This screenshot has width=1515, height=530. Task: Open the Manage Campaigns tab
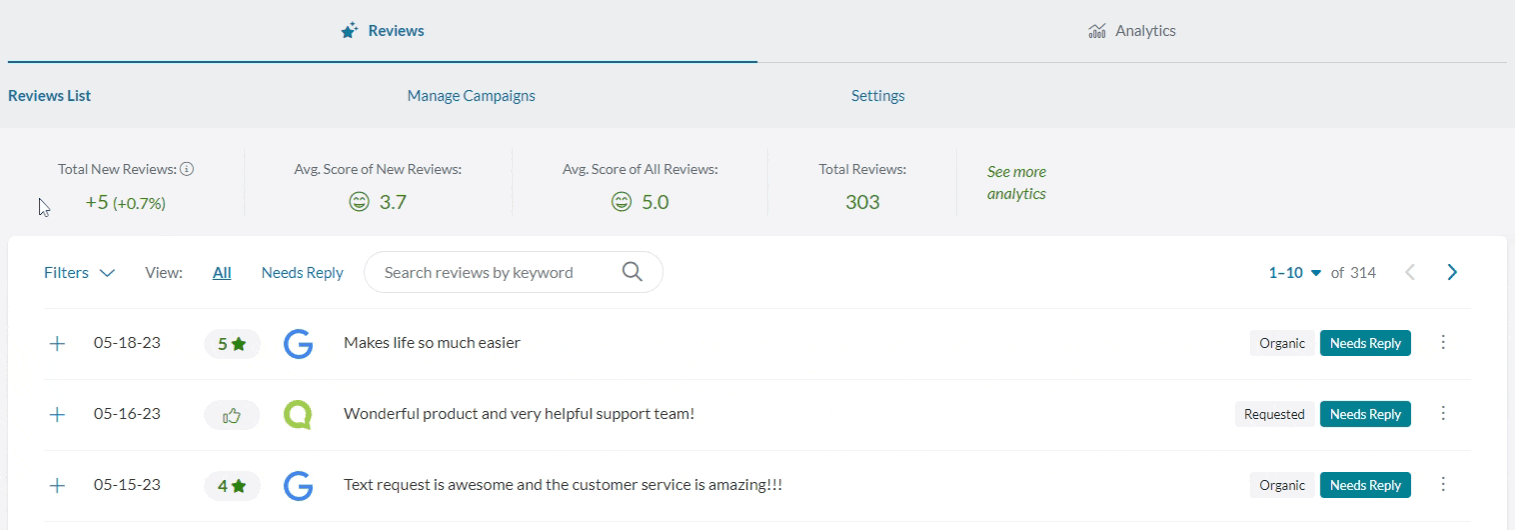pos(471,96)
